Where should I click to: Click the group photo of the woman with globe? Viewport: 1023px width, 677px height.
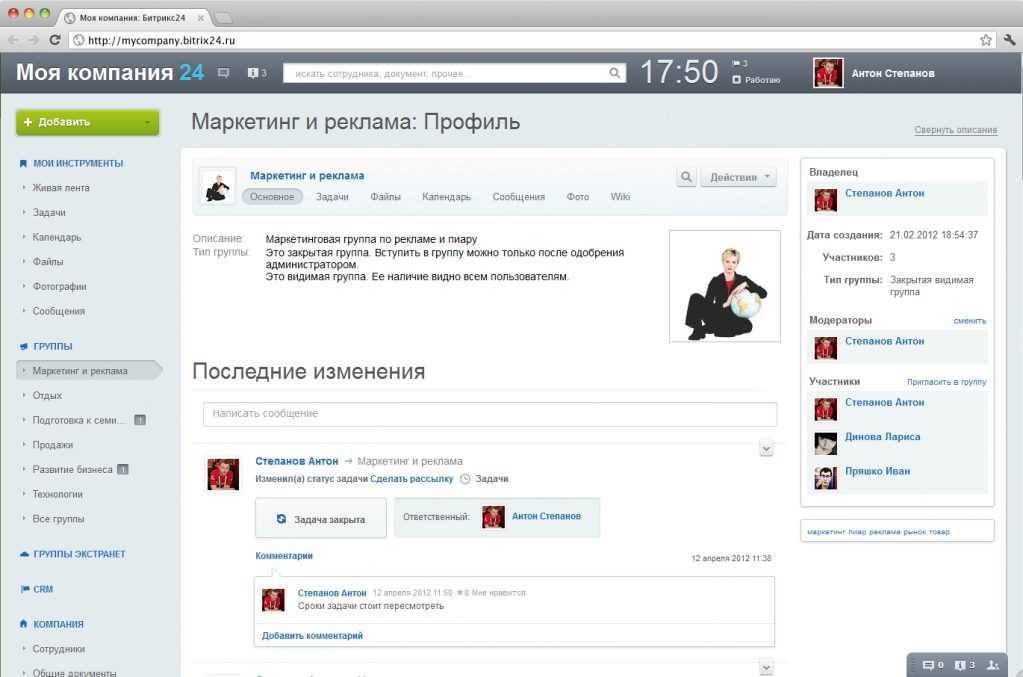(x=724, y=285)
